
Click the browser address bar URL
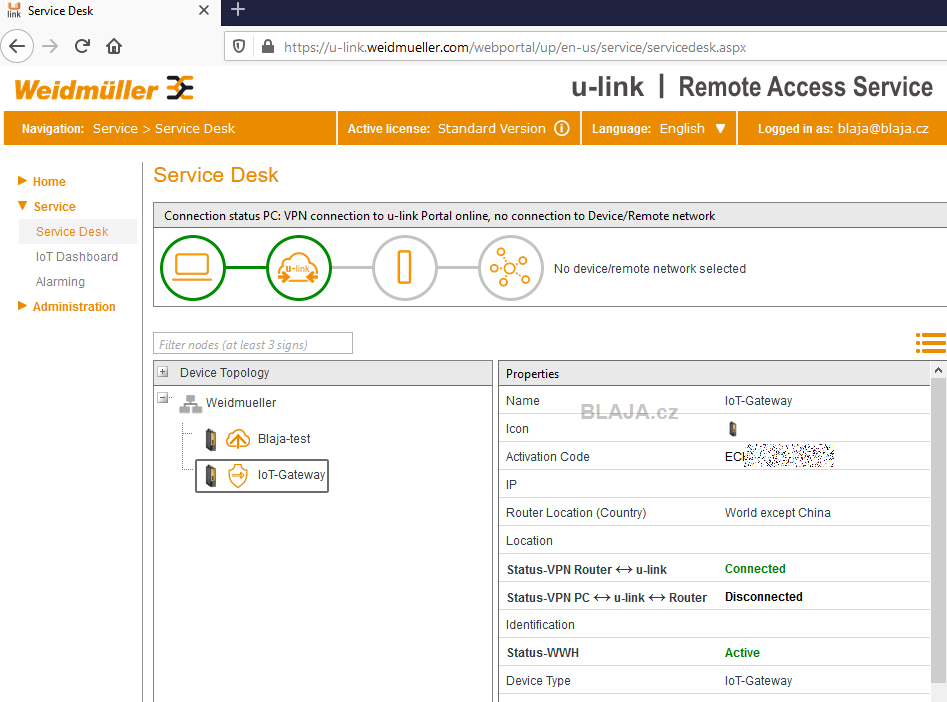click(515, 47)
